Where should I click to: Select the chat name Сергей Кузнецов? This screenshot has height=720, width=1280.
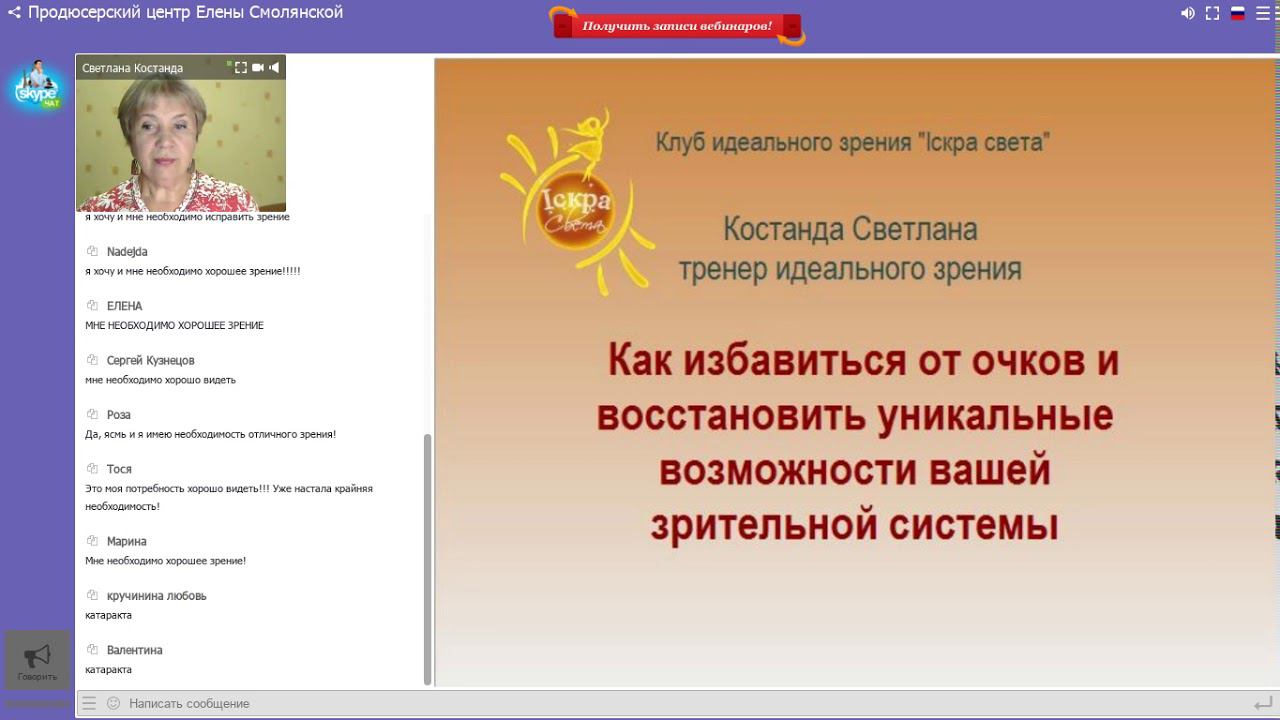[x=151, y=360]
